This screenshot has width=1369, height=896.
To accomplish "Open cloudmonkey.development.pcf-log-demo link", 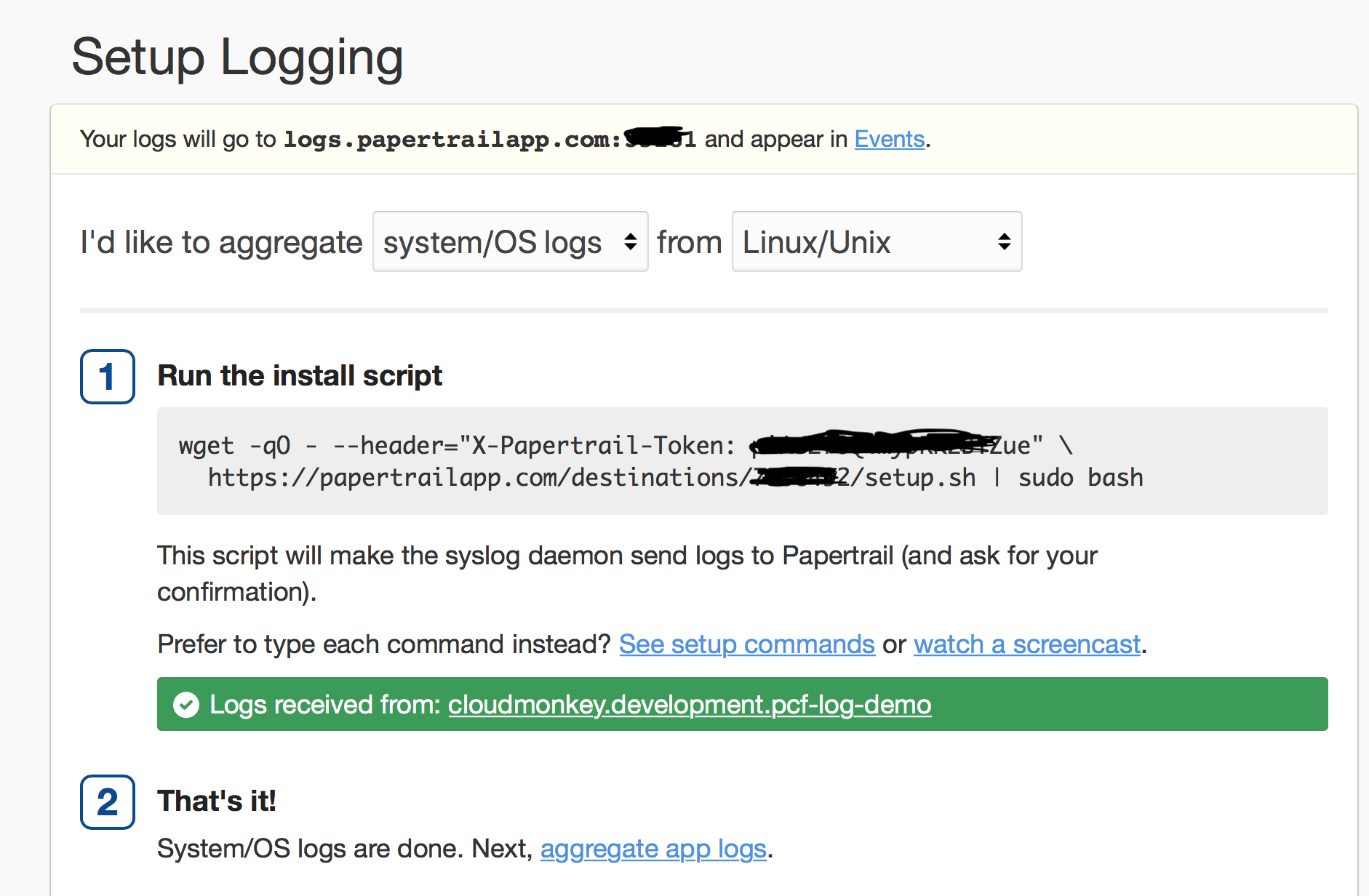I will coord(690,704).
